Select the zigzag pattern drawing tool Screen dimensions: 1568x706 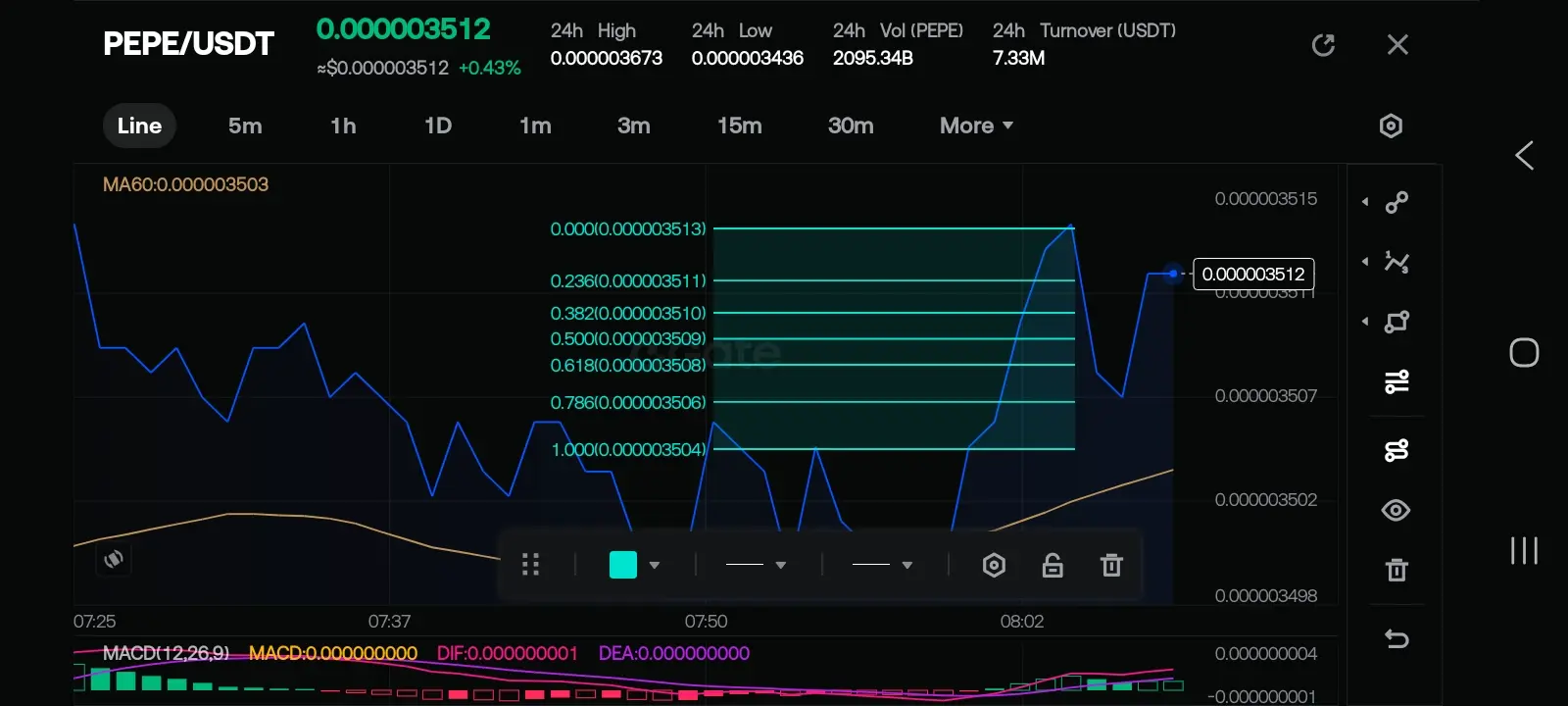tap(1396, 262)
